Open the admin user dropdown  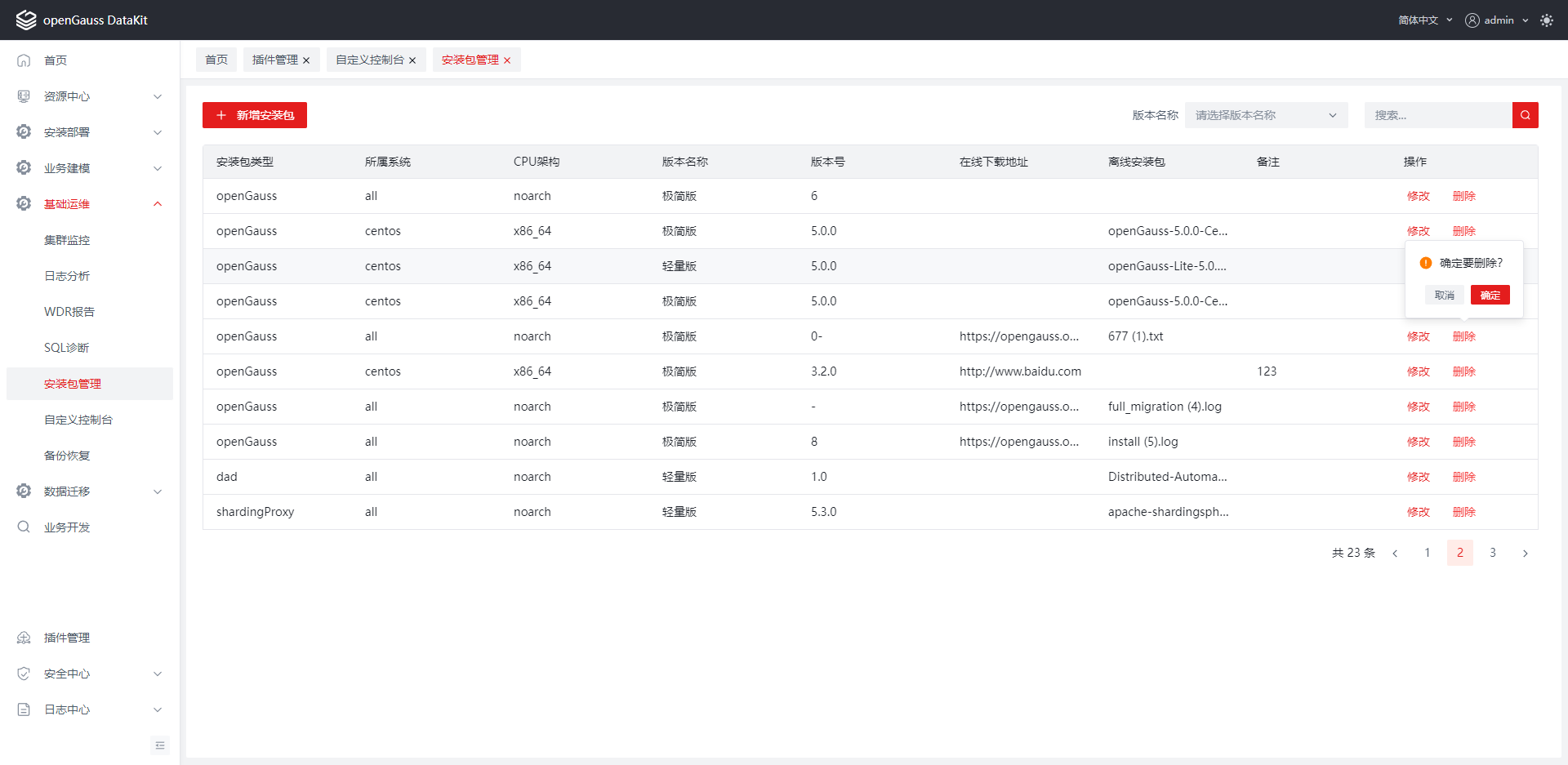coord(1497,20)
